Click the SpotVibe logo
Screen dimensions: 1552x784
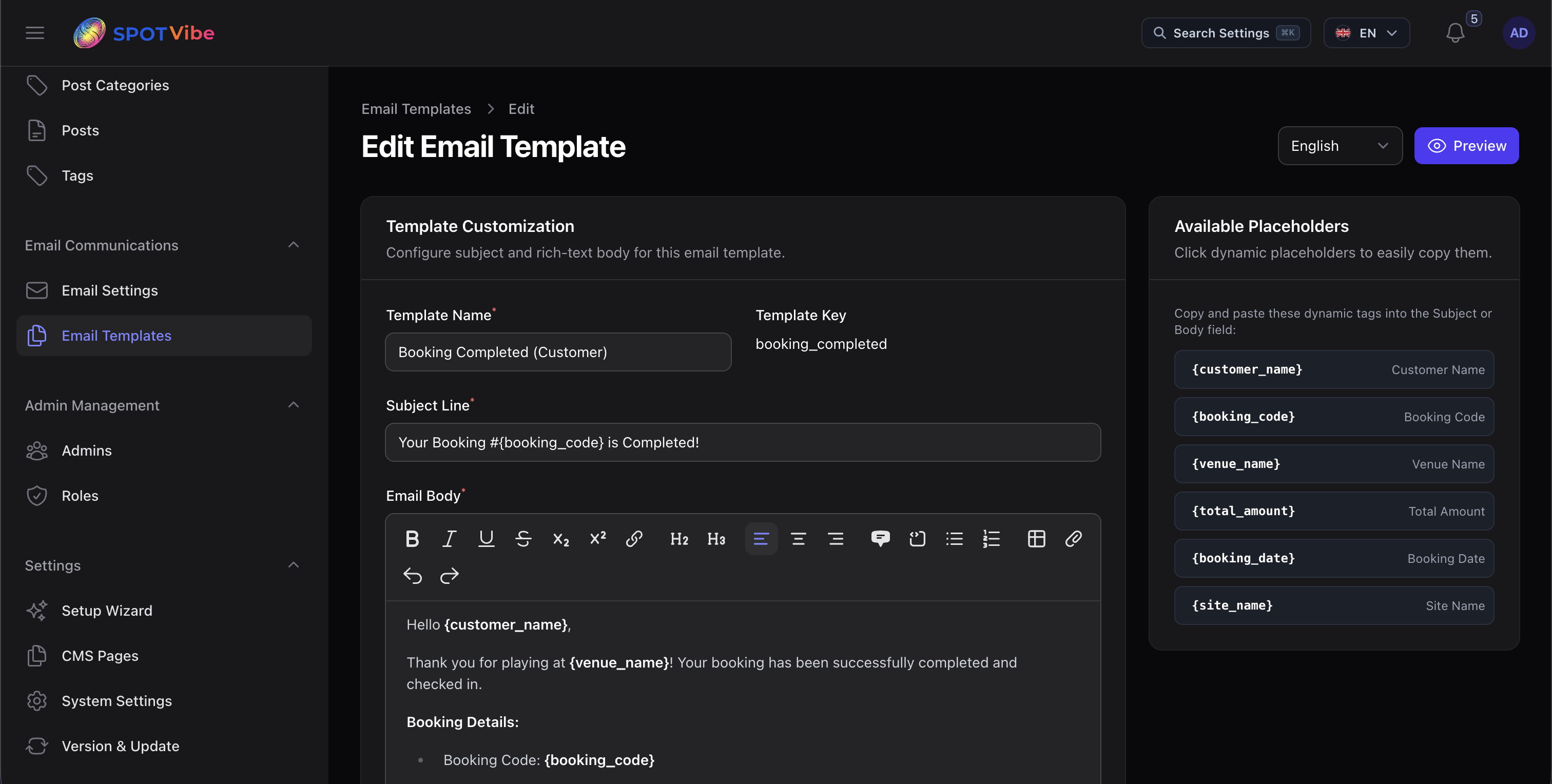coord(144,32)
